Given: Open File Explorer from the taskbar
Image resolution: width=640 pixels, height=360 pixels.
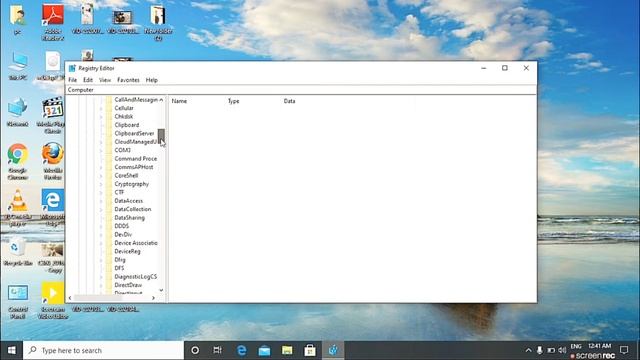Looking at the screenshot, I should coord(287,350).
